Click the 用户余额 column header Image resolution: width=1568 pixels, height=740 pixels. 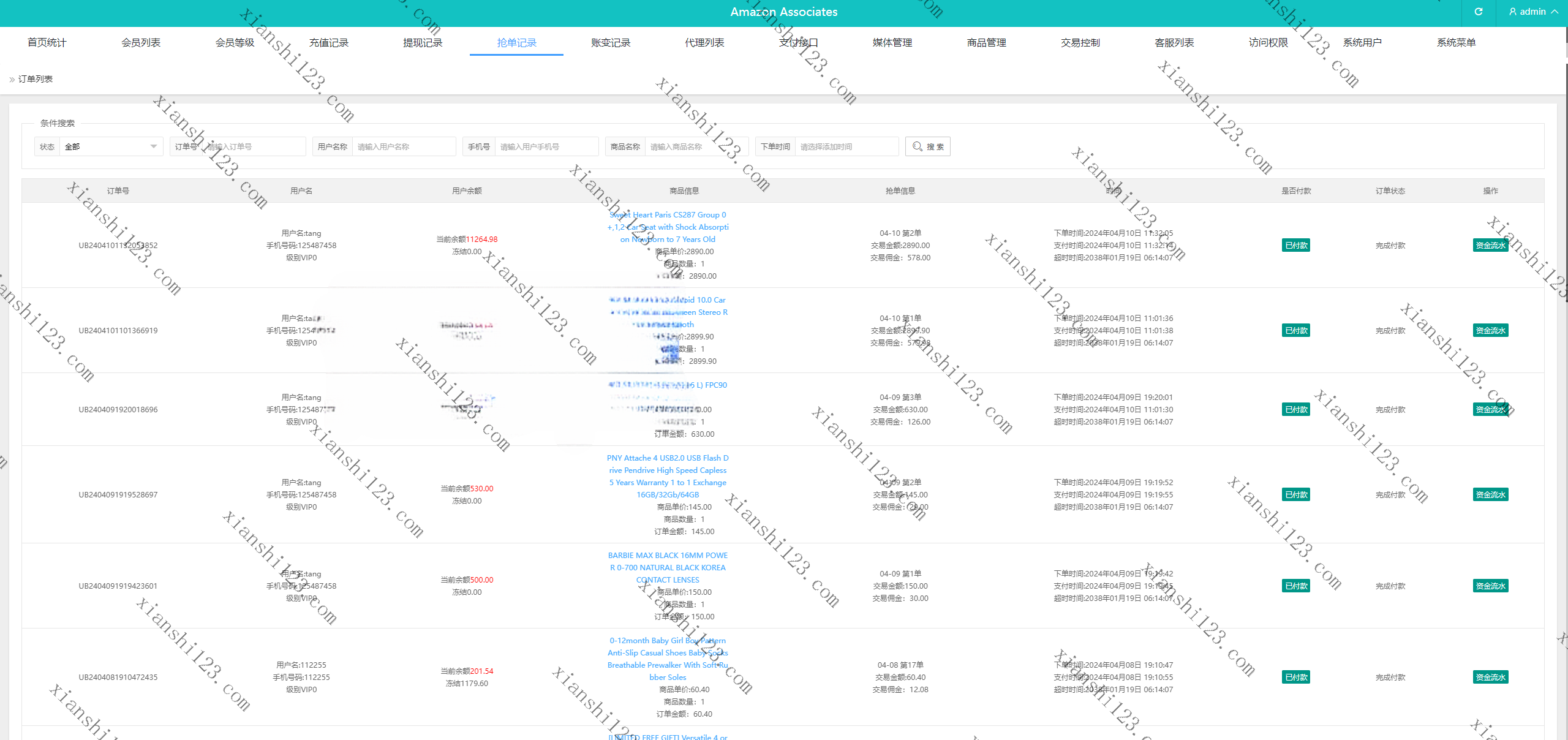click(467, 191)
